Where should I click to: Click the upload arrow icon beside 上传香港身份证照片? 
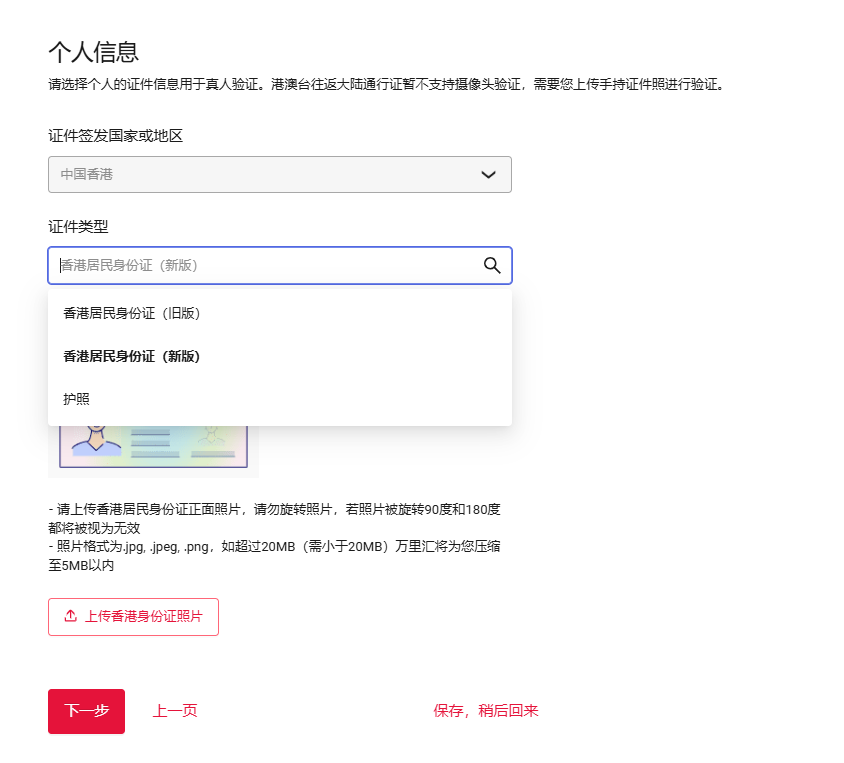click(x=70, y=617)
